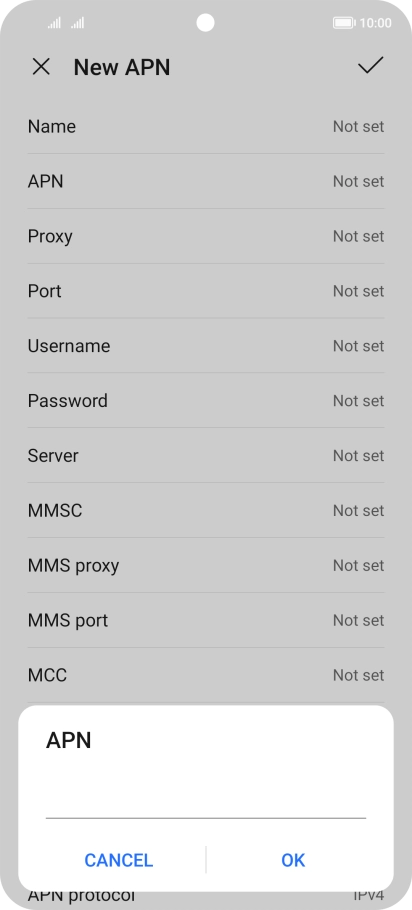Tap the 10:00 clock in status bar
Viewport: 412px width, 910px height.
click(x=375, y=23)
